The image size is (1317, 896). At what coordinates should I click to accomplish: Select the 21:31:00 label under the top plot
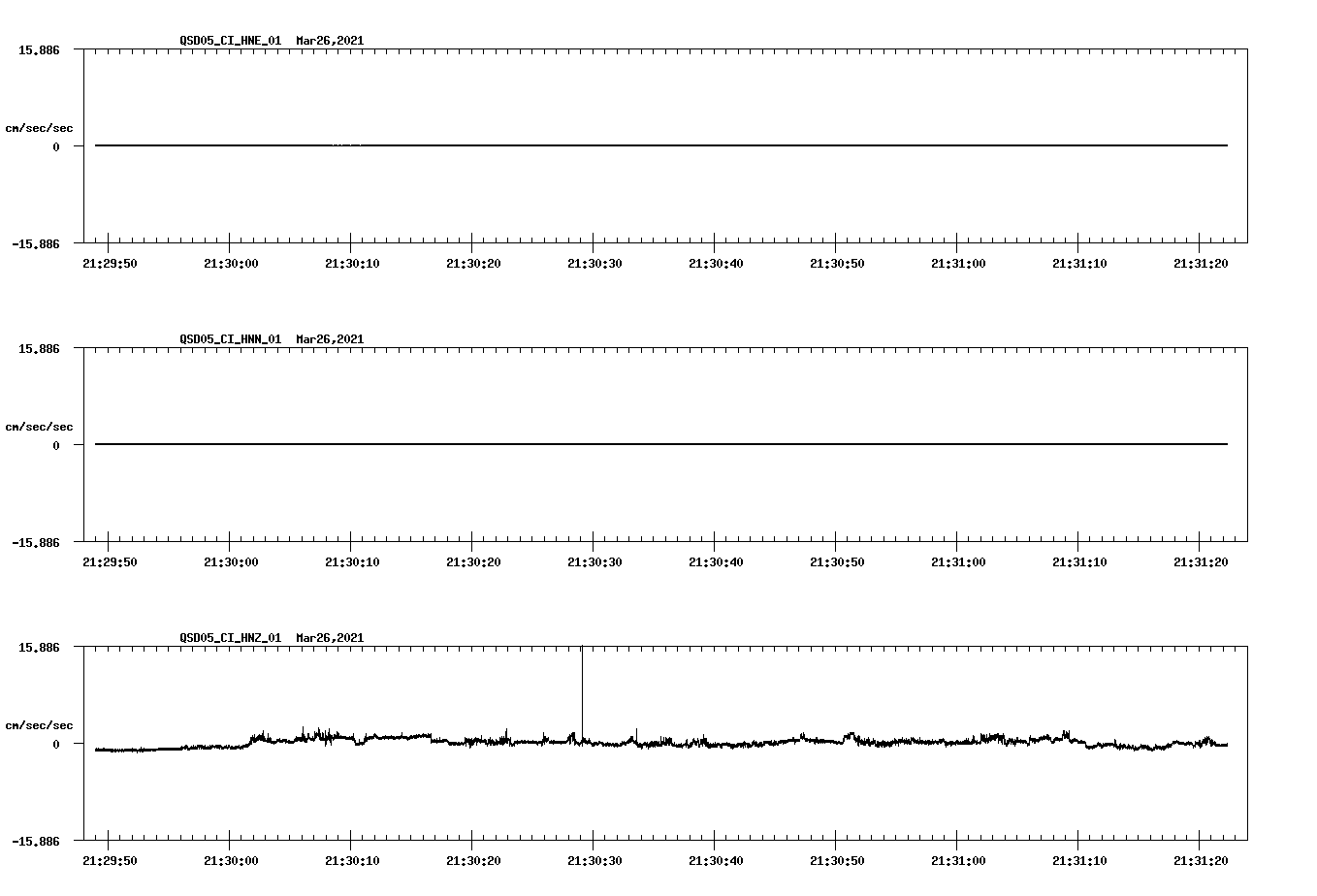pyautogui.click(x=957, y=261)
